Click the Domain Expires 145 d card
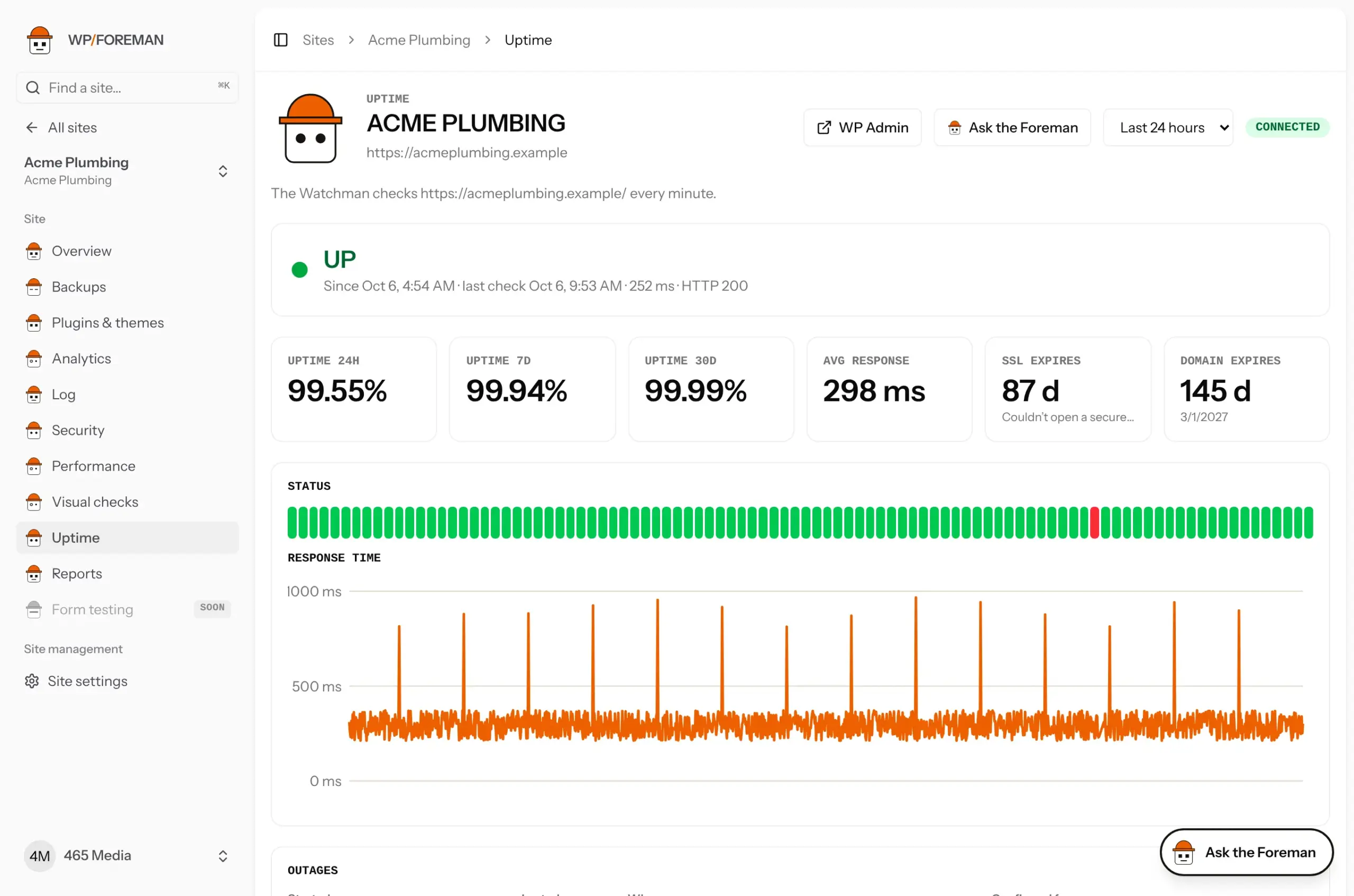The height and width of the screenshot is (896, 1354). tap(1246, 389)
